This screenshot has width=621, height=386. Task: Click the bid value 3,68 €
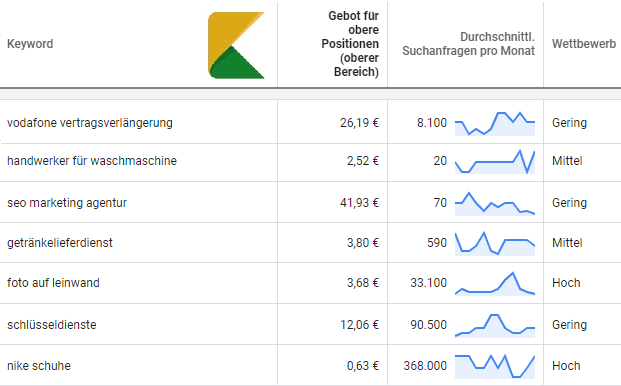[x=363, y=283]
